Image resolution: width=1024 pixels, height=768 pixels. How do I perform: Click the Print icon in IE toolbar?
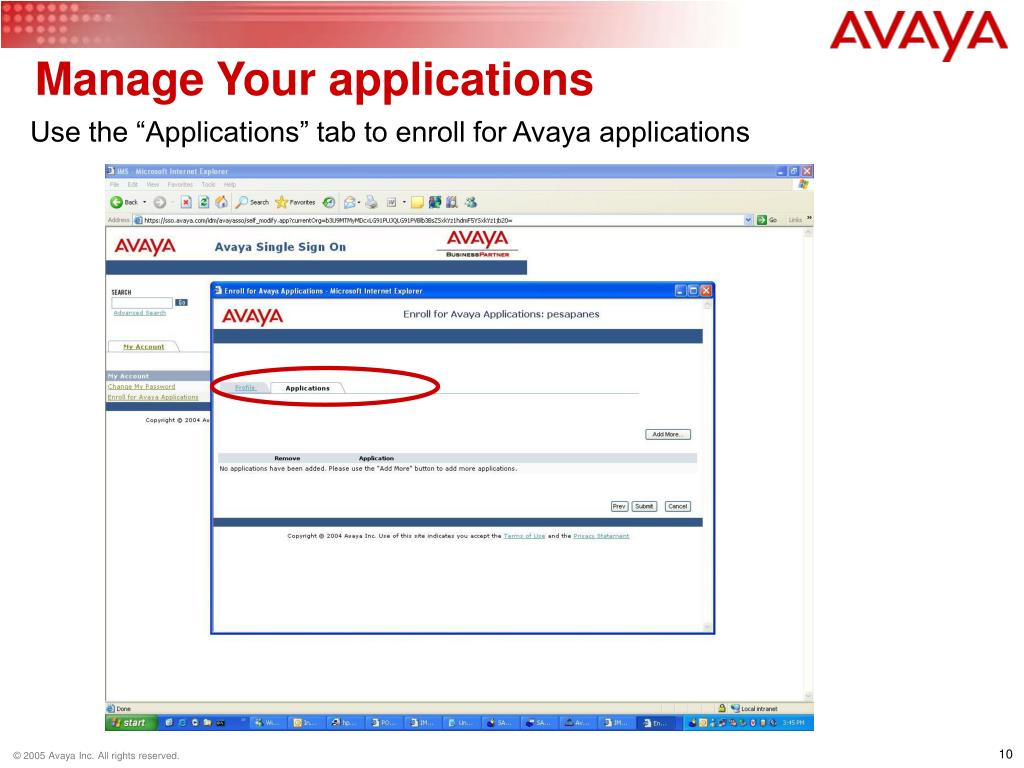pos(372,202)
